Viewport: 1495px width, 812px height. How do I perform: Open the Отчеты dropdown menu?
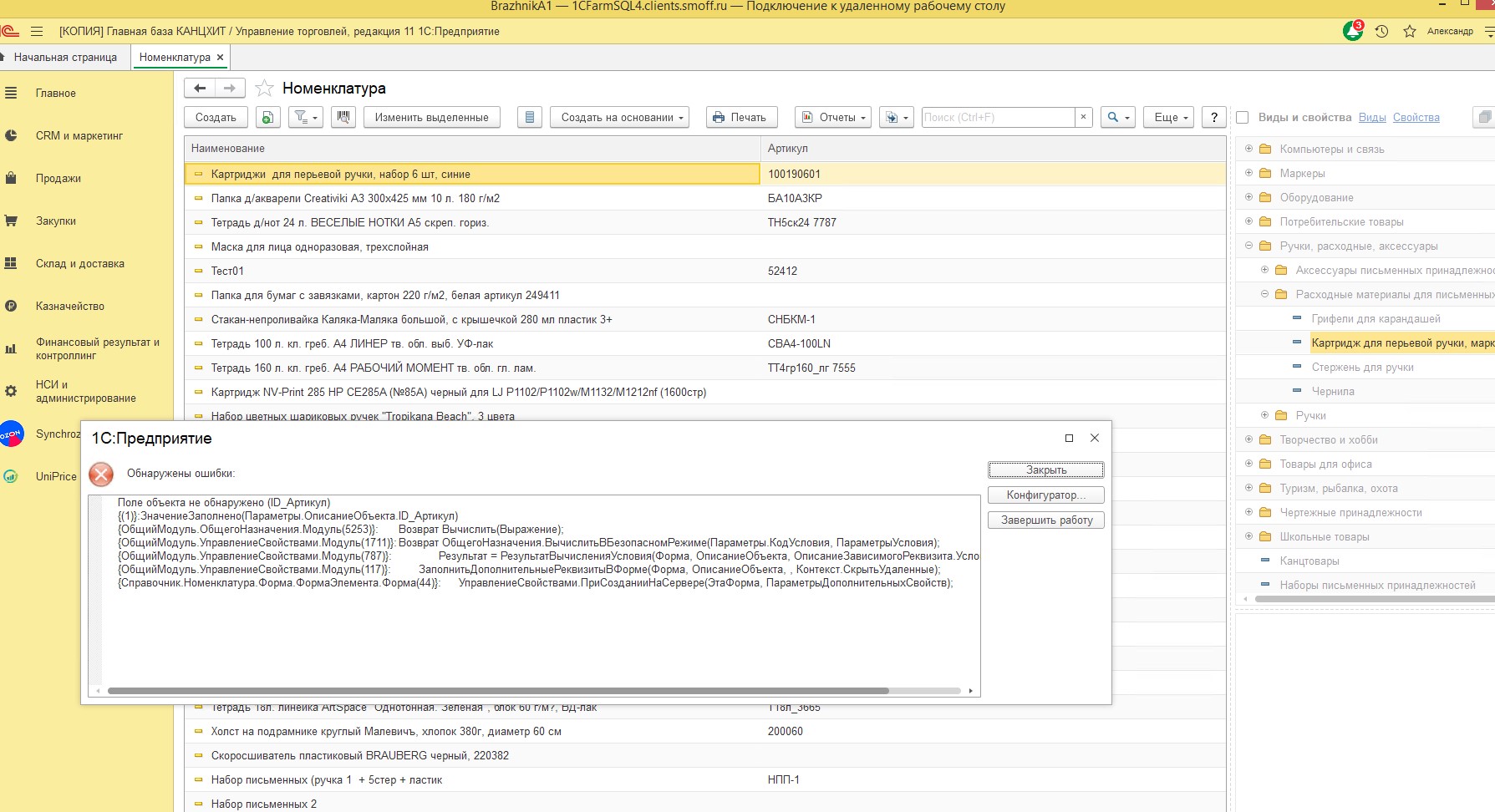pyautogui.click(x=833, y=117)
